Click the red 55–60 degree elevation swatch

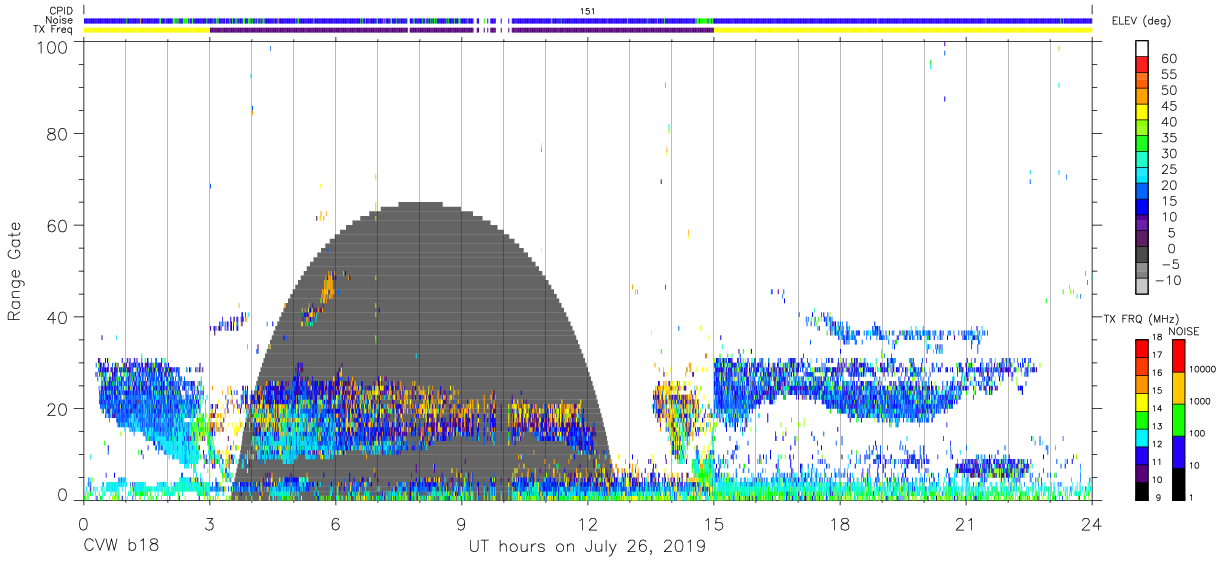[1141, 65]
